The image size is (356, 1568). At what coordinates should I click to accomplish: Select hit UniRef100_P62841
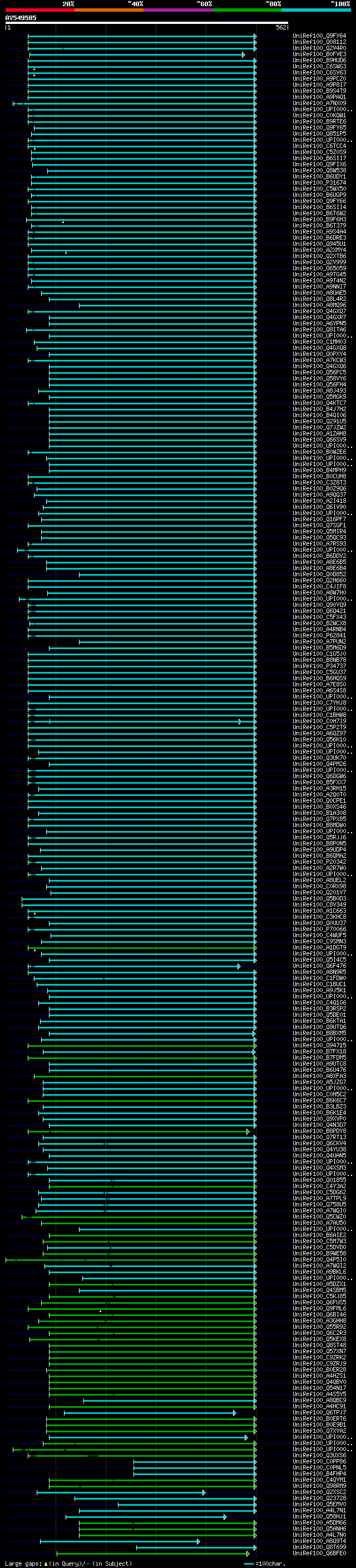coord(319,635)
